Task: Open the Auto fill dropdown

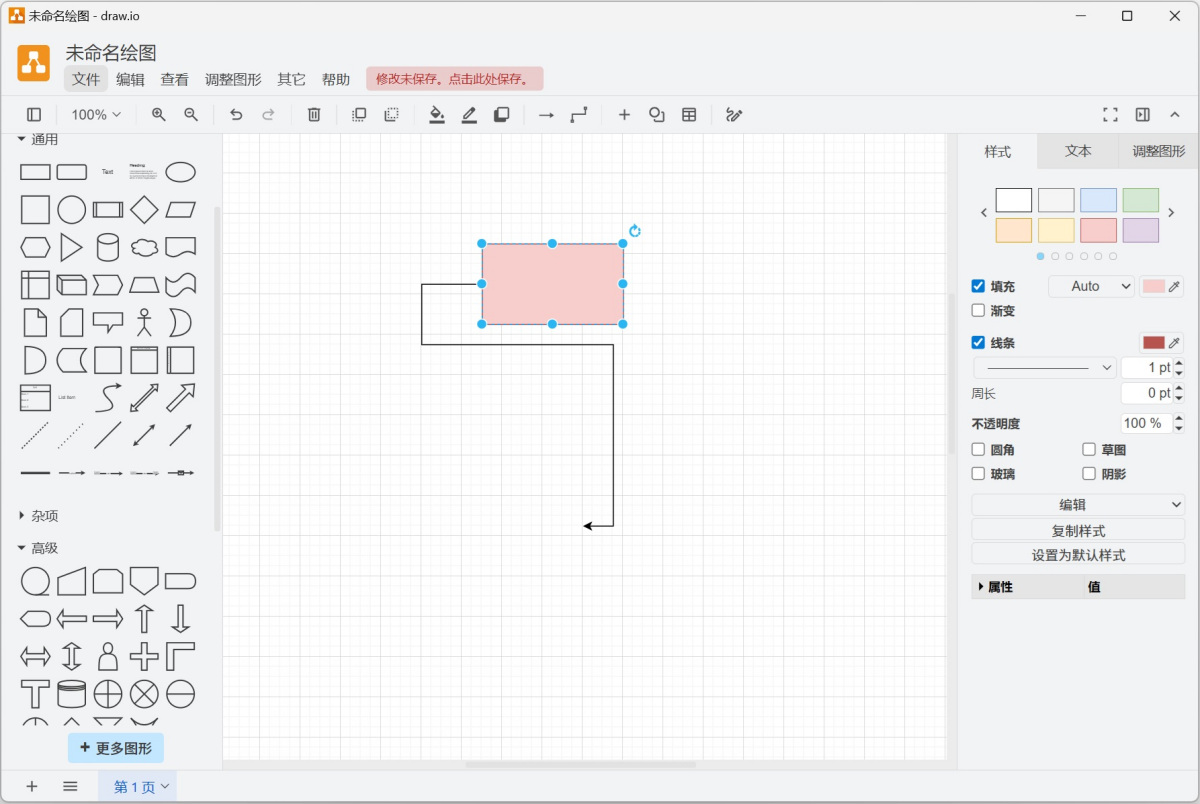Action: [x=1090, y=286]
